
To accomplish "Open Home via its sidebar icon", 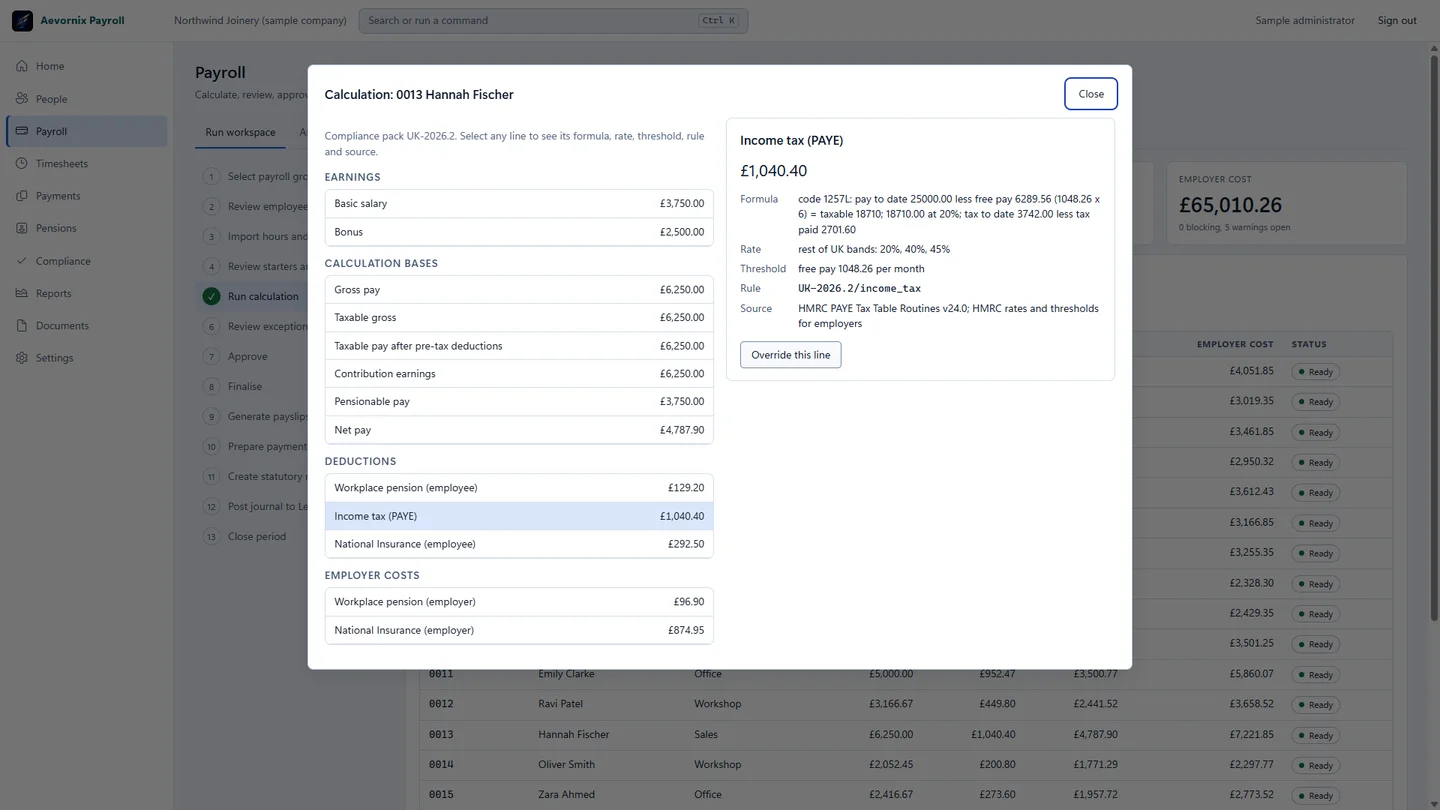I will point(22,66).
